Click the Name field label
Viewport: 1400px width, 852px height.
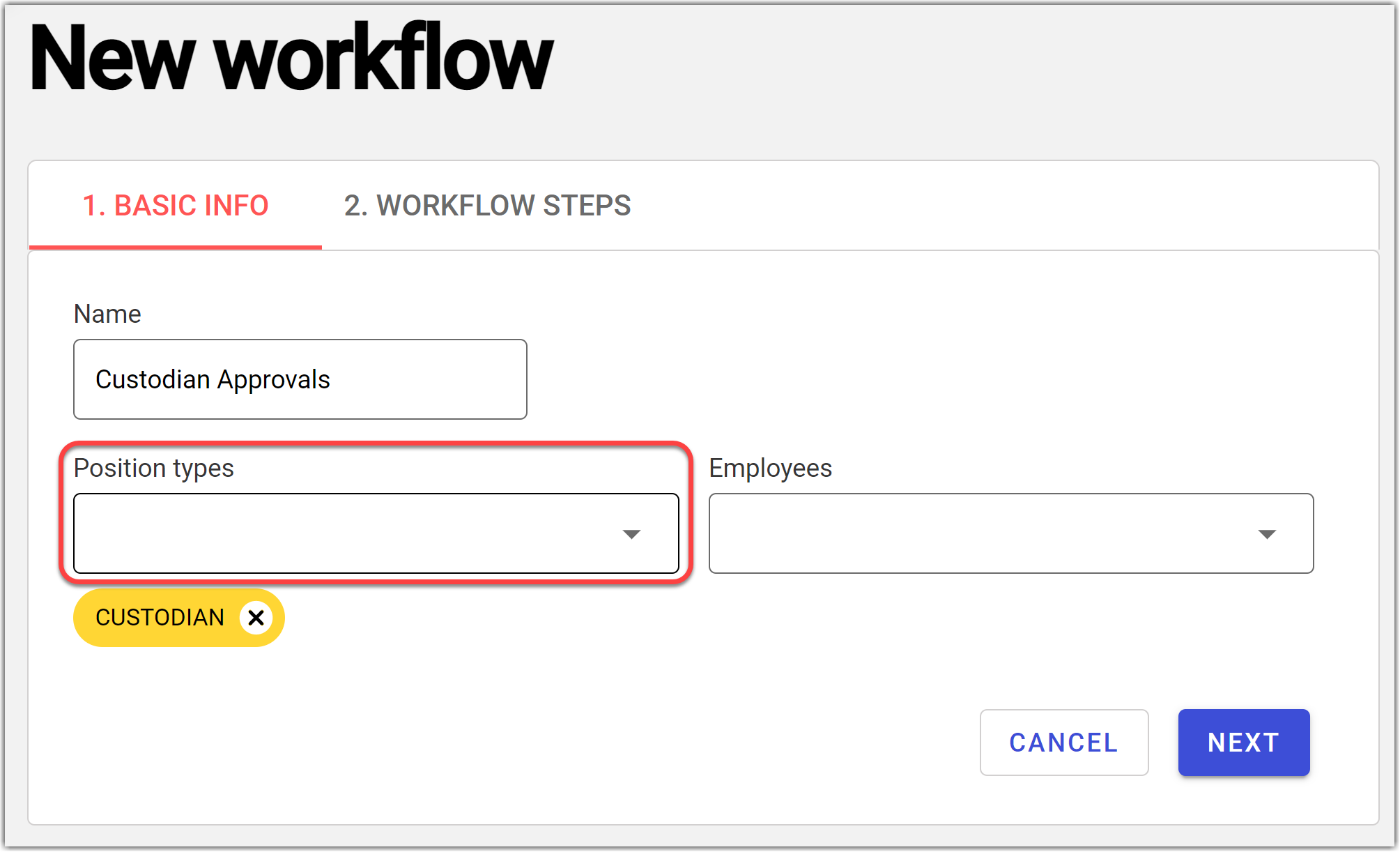[x=107, y=314]
